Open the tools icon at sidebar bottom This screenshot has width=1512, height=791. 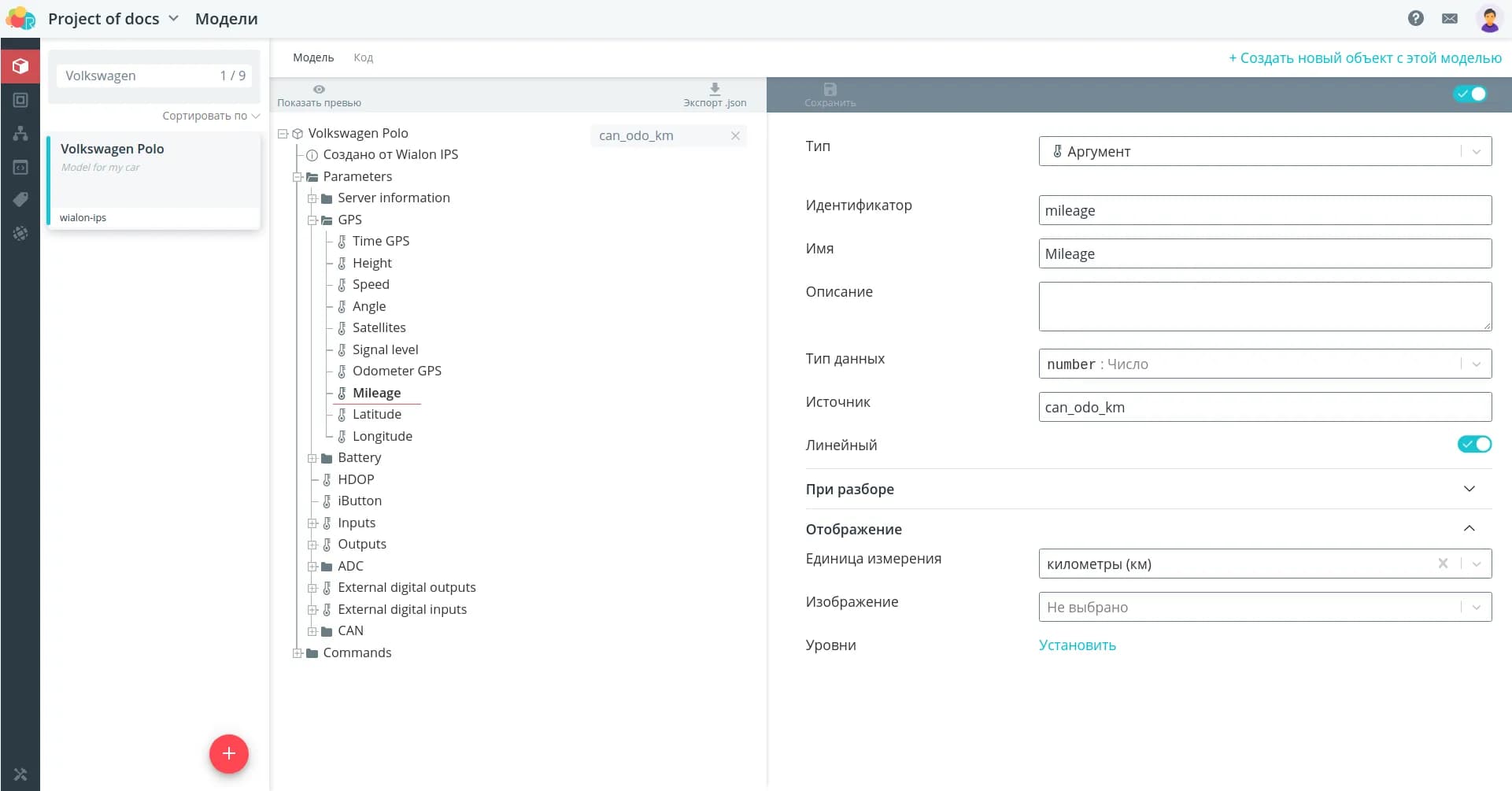point(20,774)
